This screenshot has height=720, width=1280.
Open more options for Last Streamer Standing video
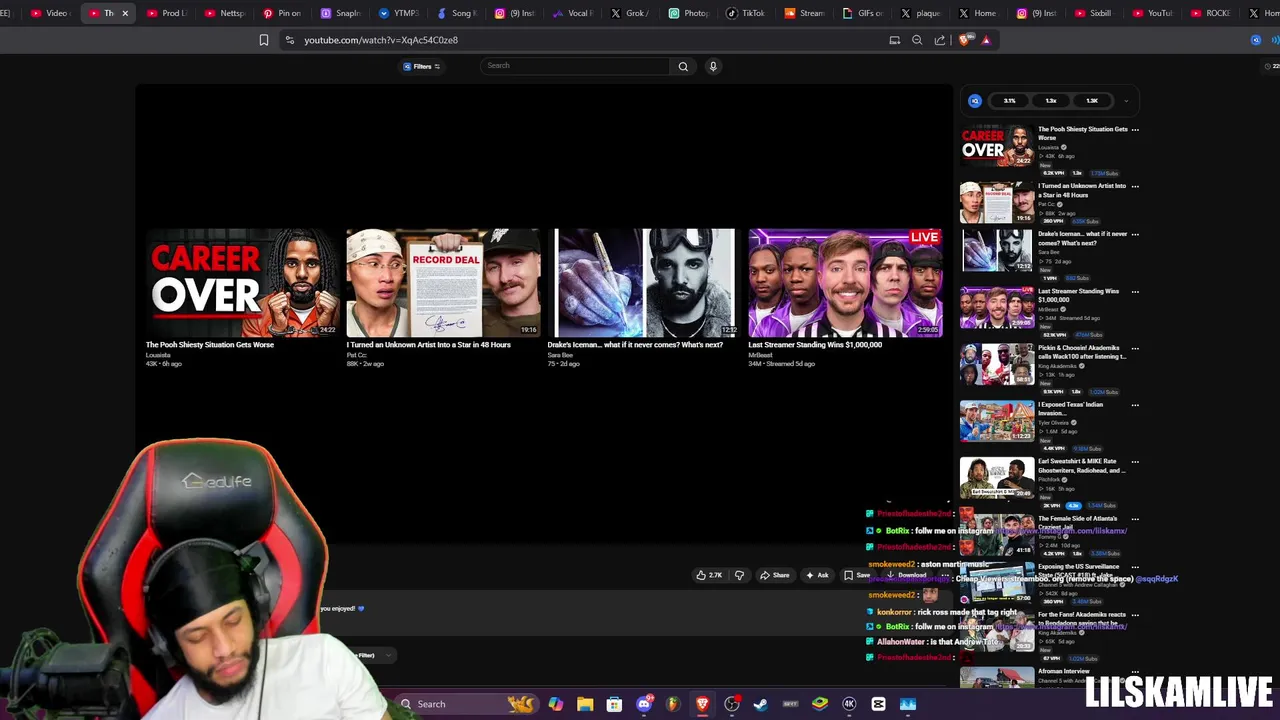coord(1135,292)
